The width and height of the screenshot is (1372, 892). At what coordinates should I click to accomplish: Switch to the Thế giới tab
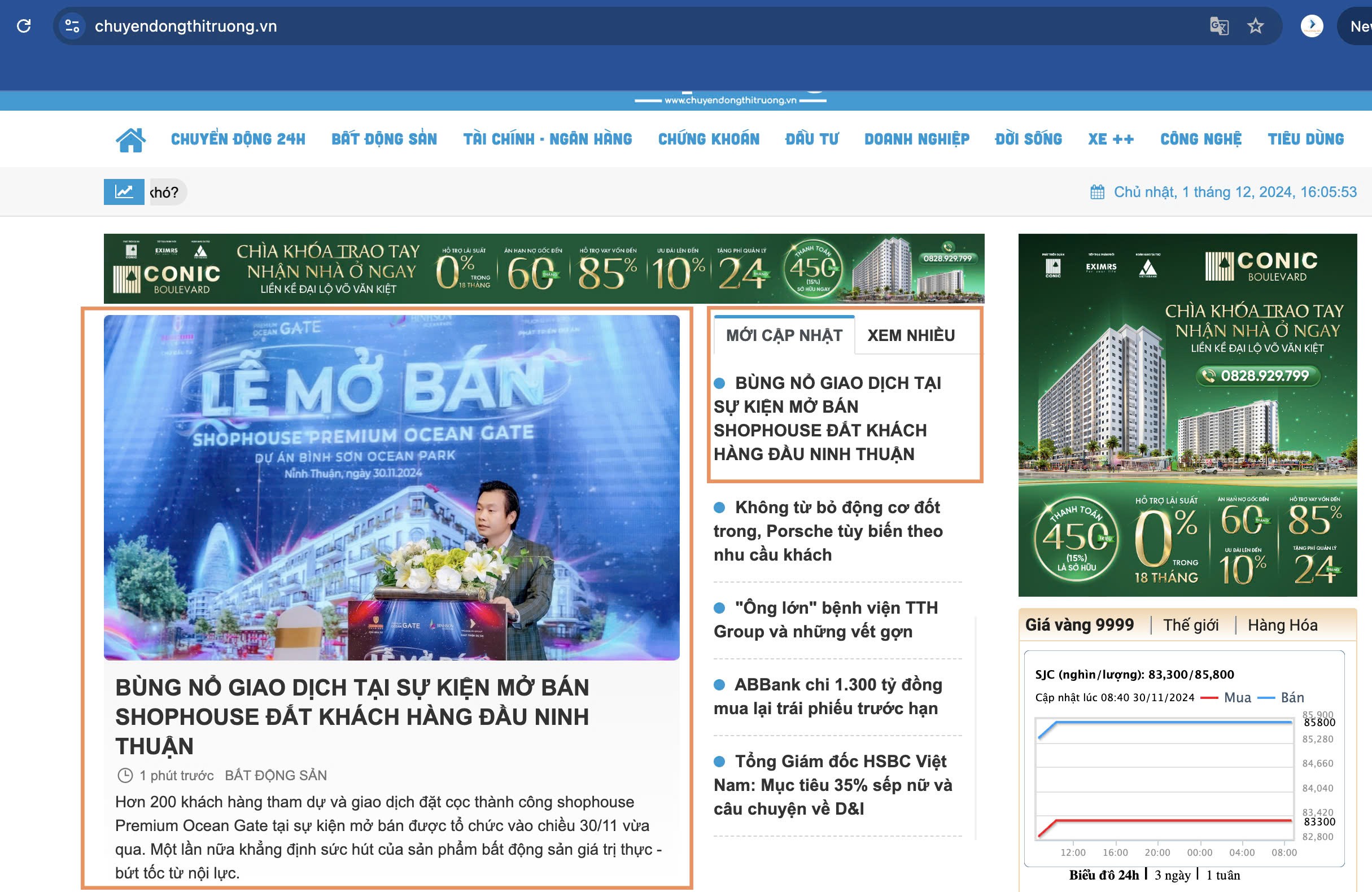pyautogui.click(x=1190, y=625)
